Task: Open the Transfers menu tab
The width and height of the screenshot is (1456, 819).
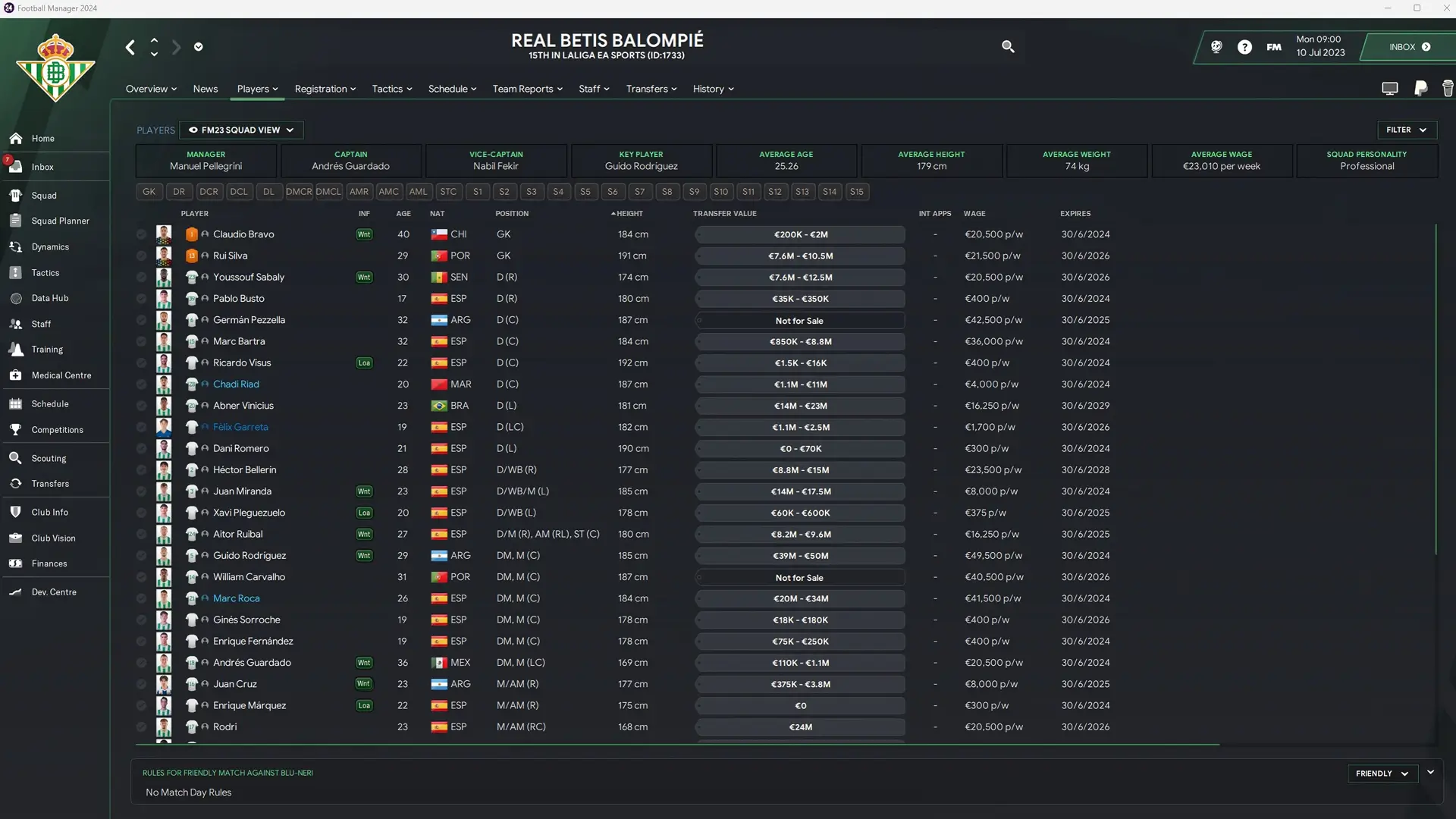Action: 651,89
